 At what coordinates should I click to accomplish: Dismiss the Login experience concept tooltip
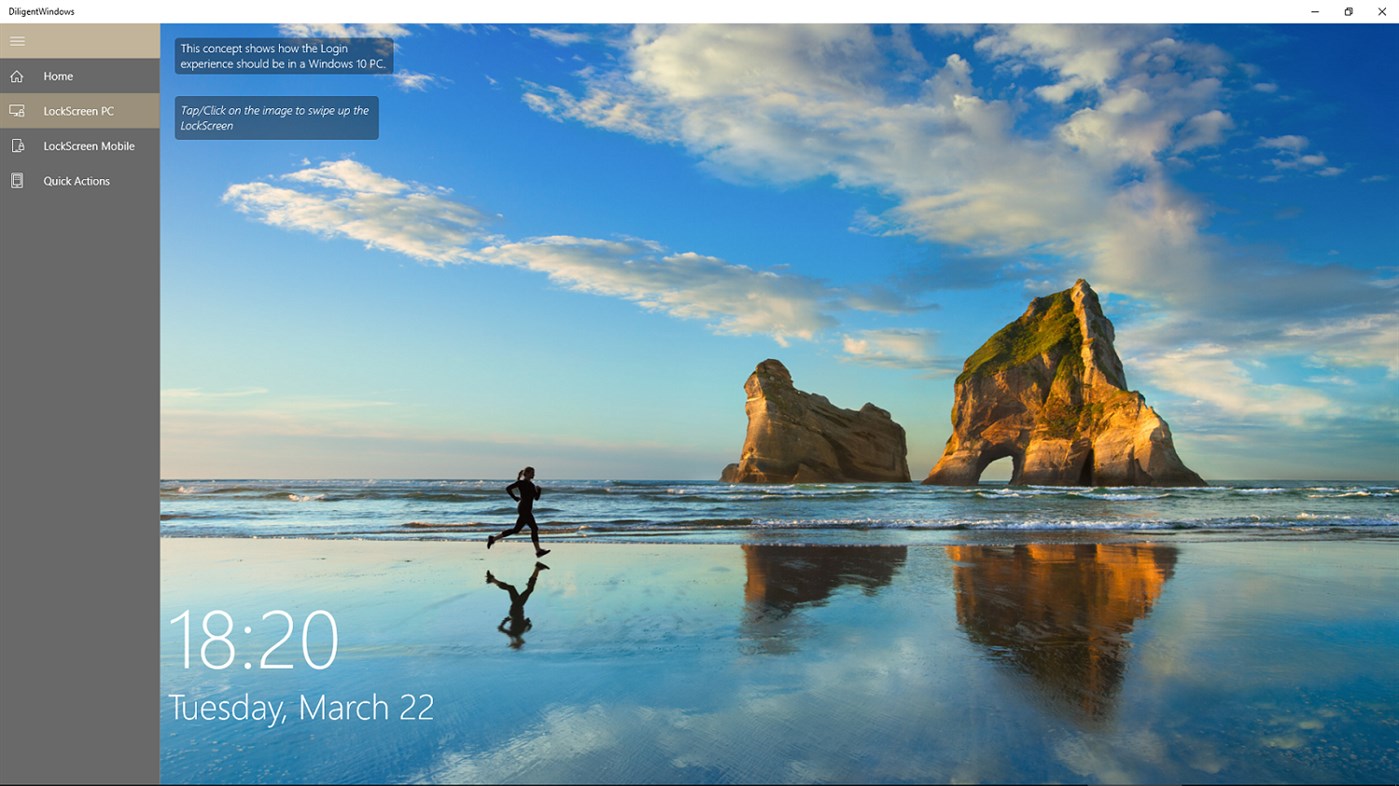(283, 56)
